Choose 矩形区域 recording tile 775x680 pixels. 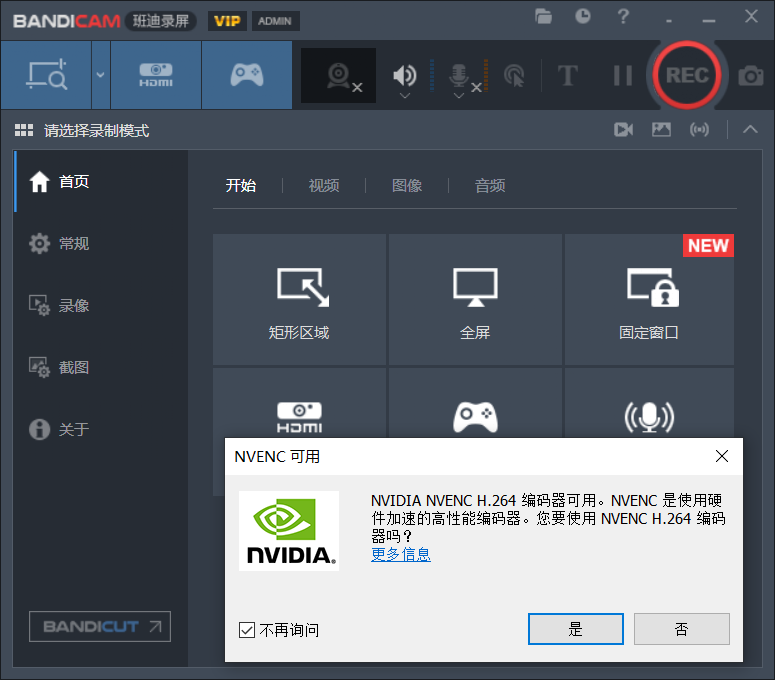299,299
